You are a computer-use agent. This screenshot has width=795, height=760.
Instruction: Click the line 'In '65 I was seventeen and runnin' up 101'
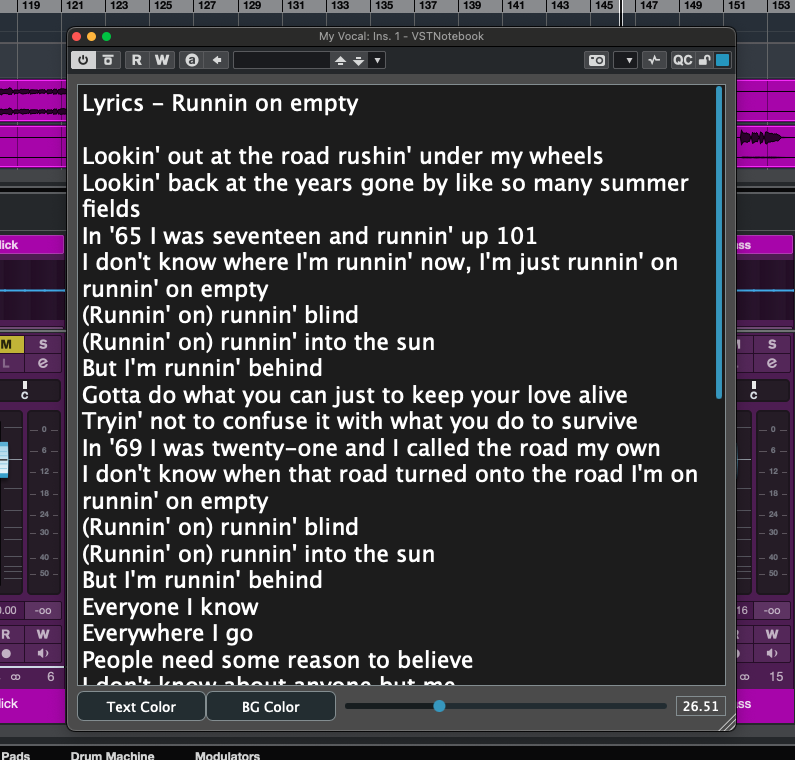click(x=309, y=236)
